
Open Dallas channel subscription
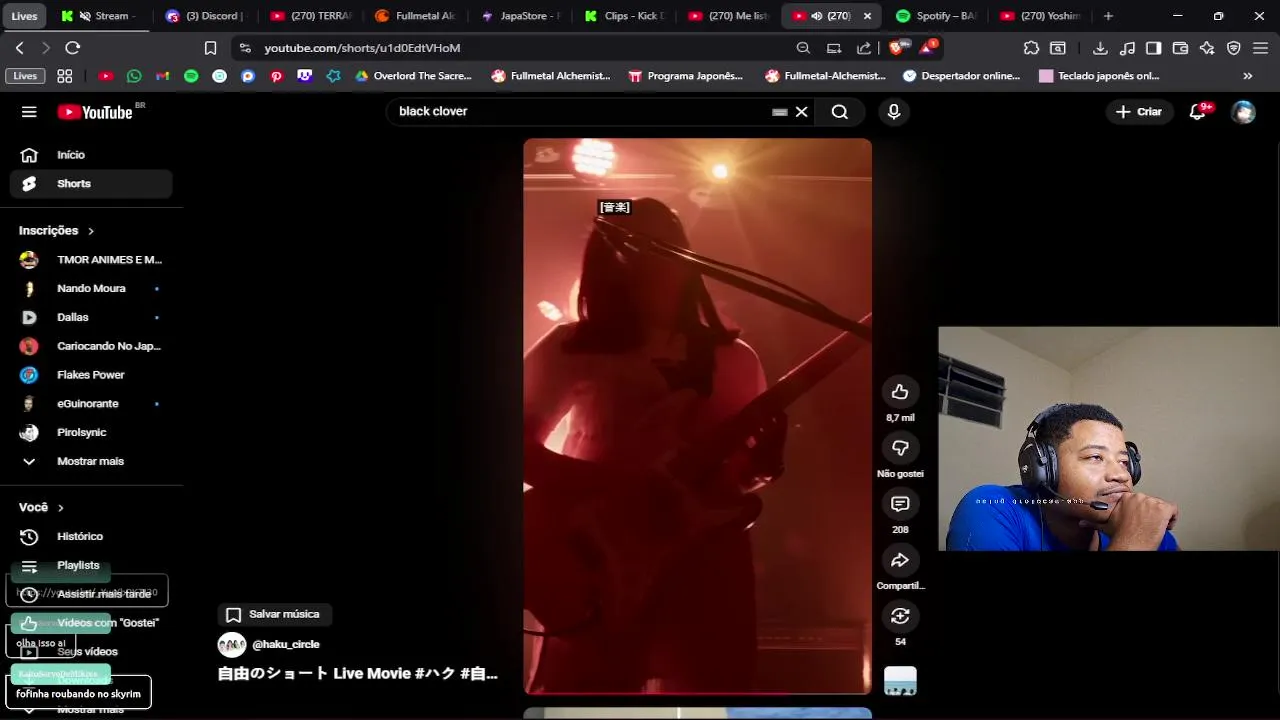coord(91,317)
